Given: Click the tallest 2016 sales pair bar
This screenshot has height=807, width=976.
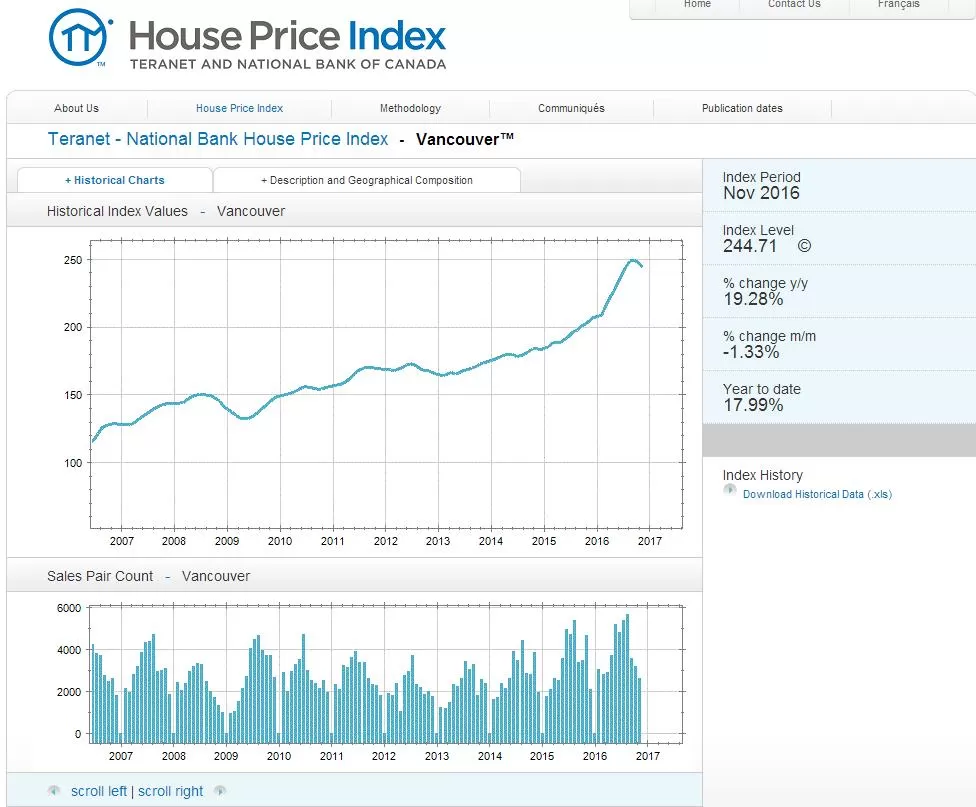Looking at the screenshot, I should pos(627,679).
